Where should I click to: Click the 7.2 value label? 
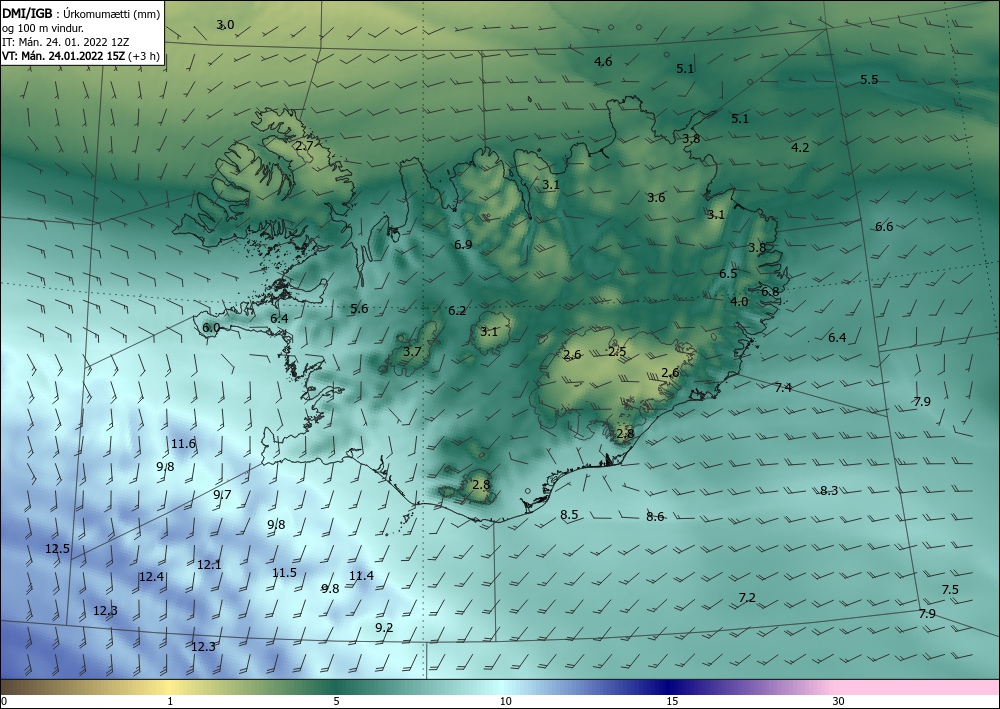[x=747, y=597]
